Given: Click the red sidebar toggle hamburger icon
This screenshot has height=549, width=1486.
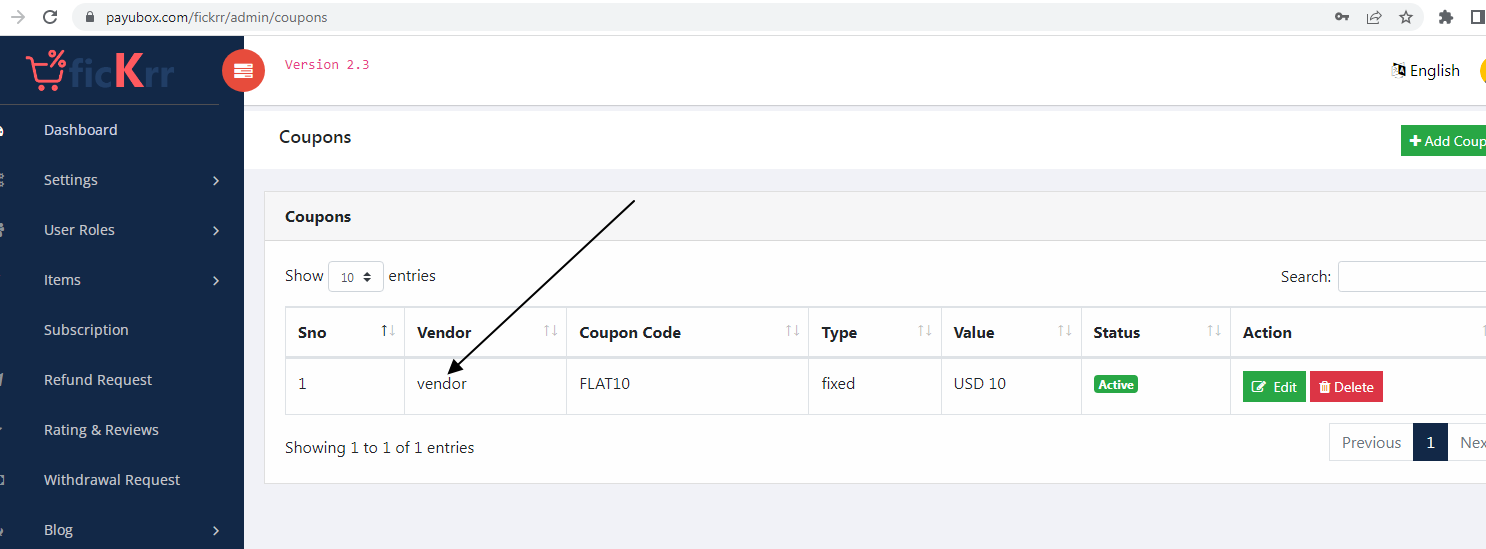Looking at the screenshot, I should pos(243,71).
